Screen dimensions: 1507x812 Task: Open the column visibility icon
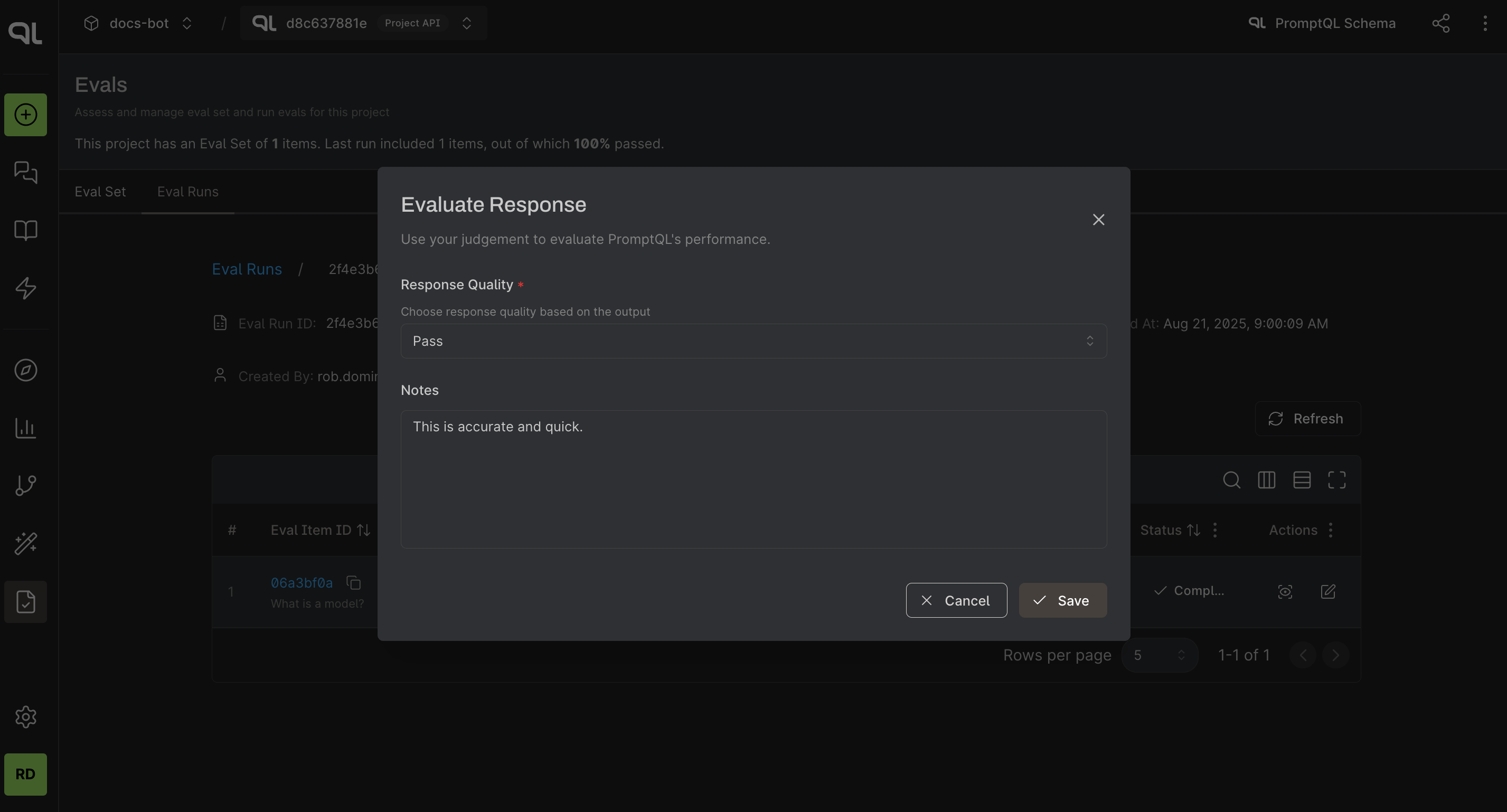click(1267, 480)
